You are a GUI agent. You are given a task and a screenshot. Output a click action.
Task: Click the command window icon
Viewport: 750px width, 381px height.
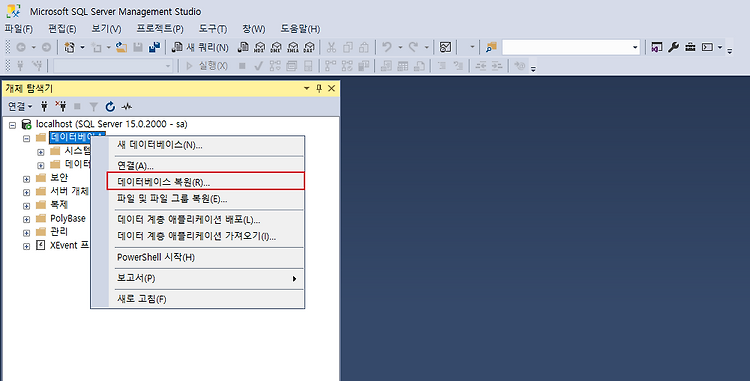(707, 47)
